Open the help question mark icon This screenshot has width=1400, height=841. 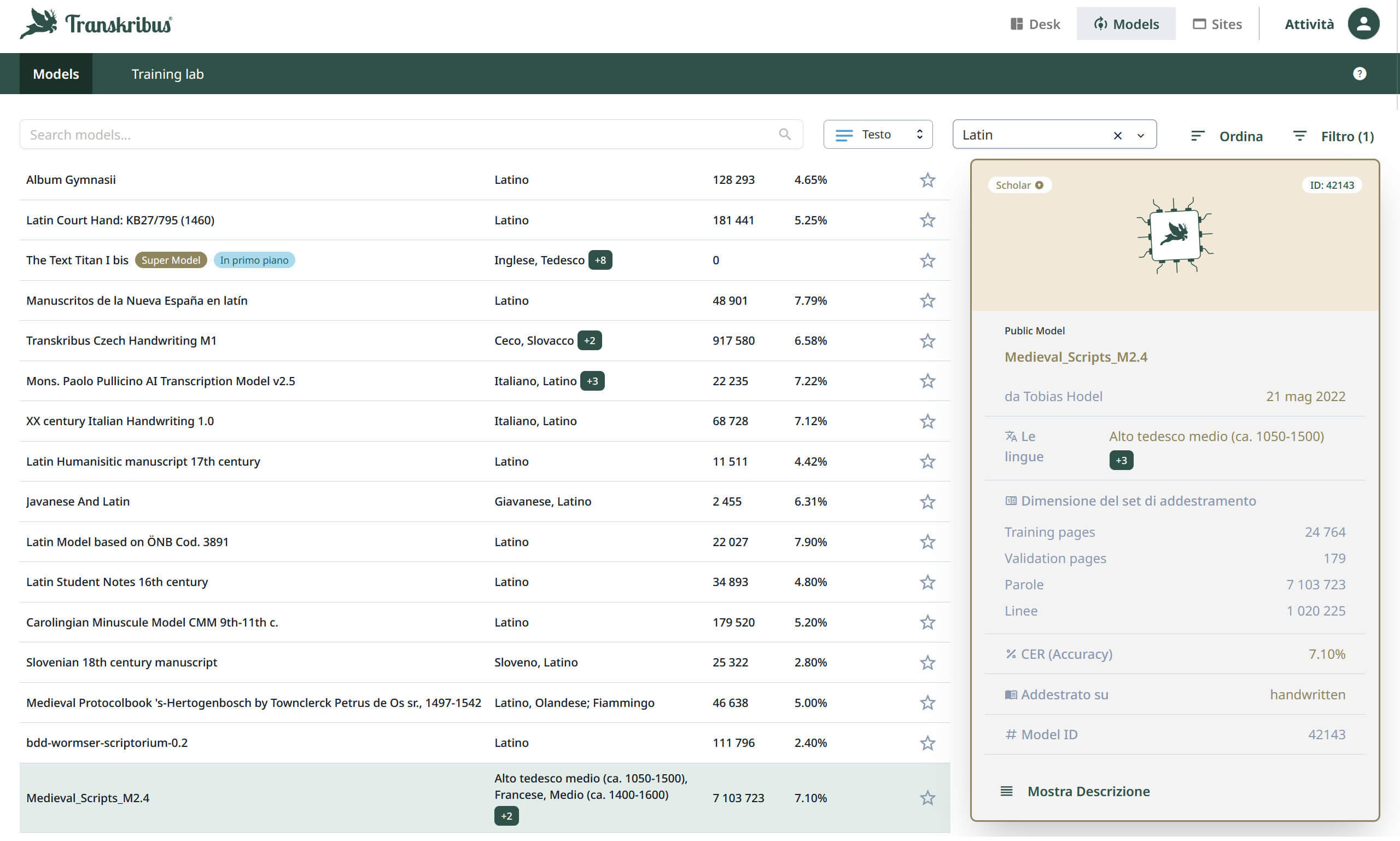pos(1359,74)
